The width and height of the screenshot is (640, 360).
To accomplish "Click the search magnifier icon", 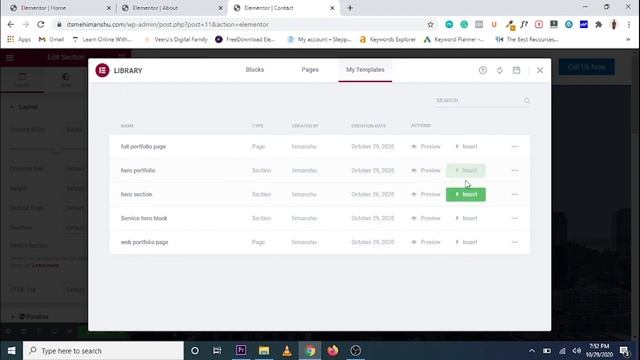I will click(x=527, y=100).
